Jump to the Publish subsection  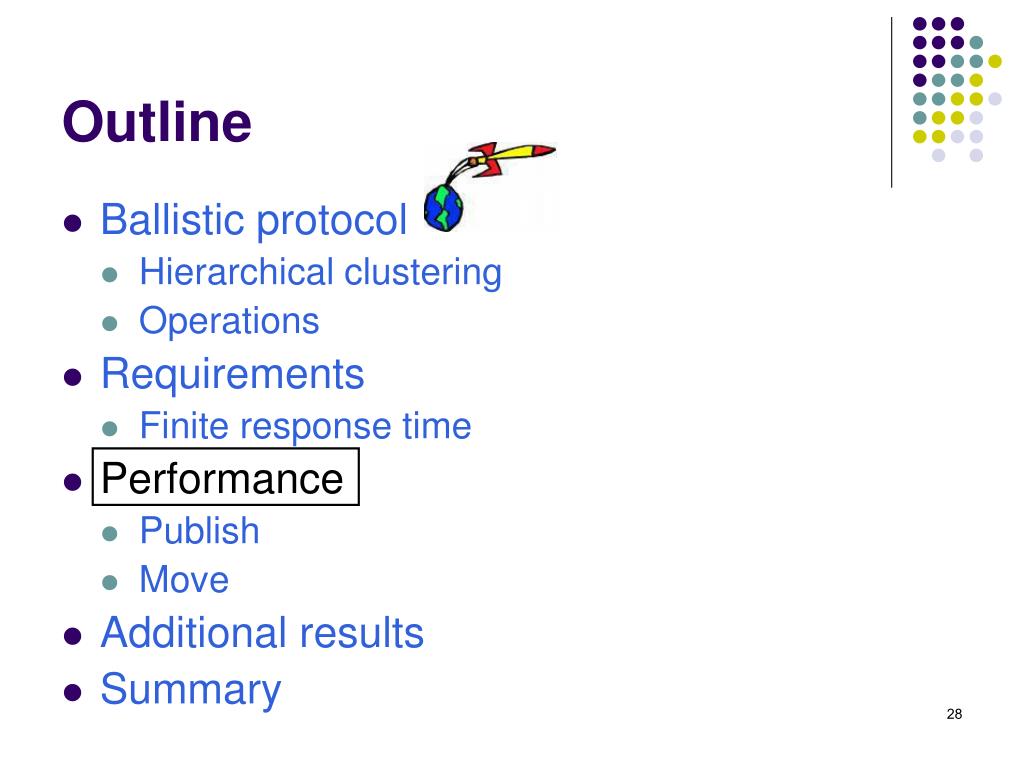click(x=199, y=530)
